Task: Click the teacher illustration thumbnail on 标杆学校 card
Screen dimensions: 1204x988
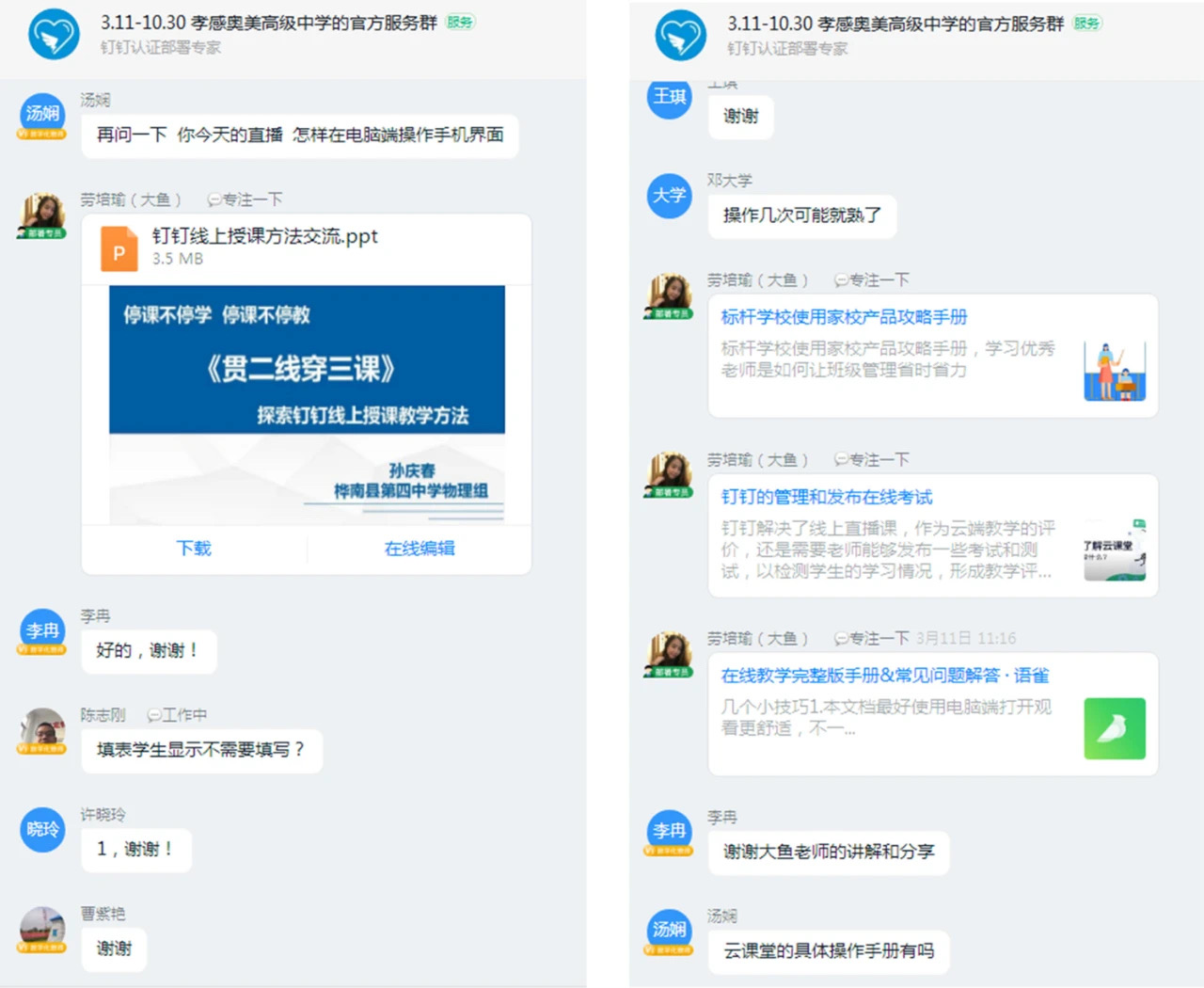Action: pos(1115,371)
